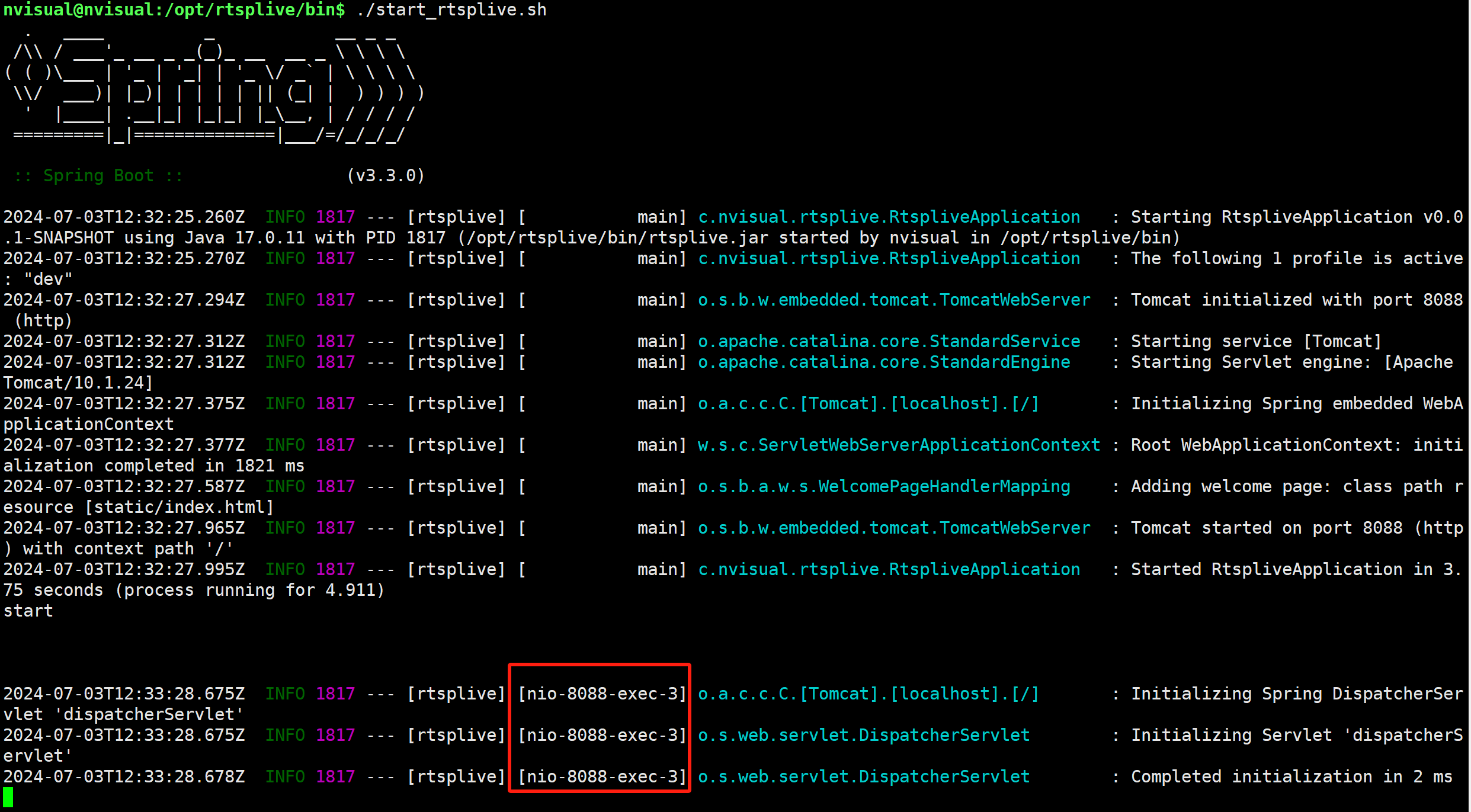Click the Spring ASCII art banner
The image size is (1471, 812).
pos(213,89)
